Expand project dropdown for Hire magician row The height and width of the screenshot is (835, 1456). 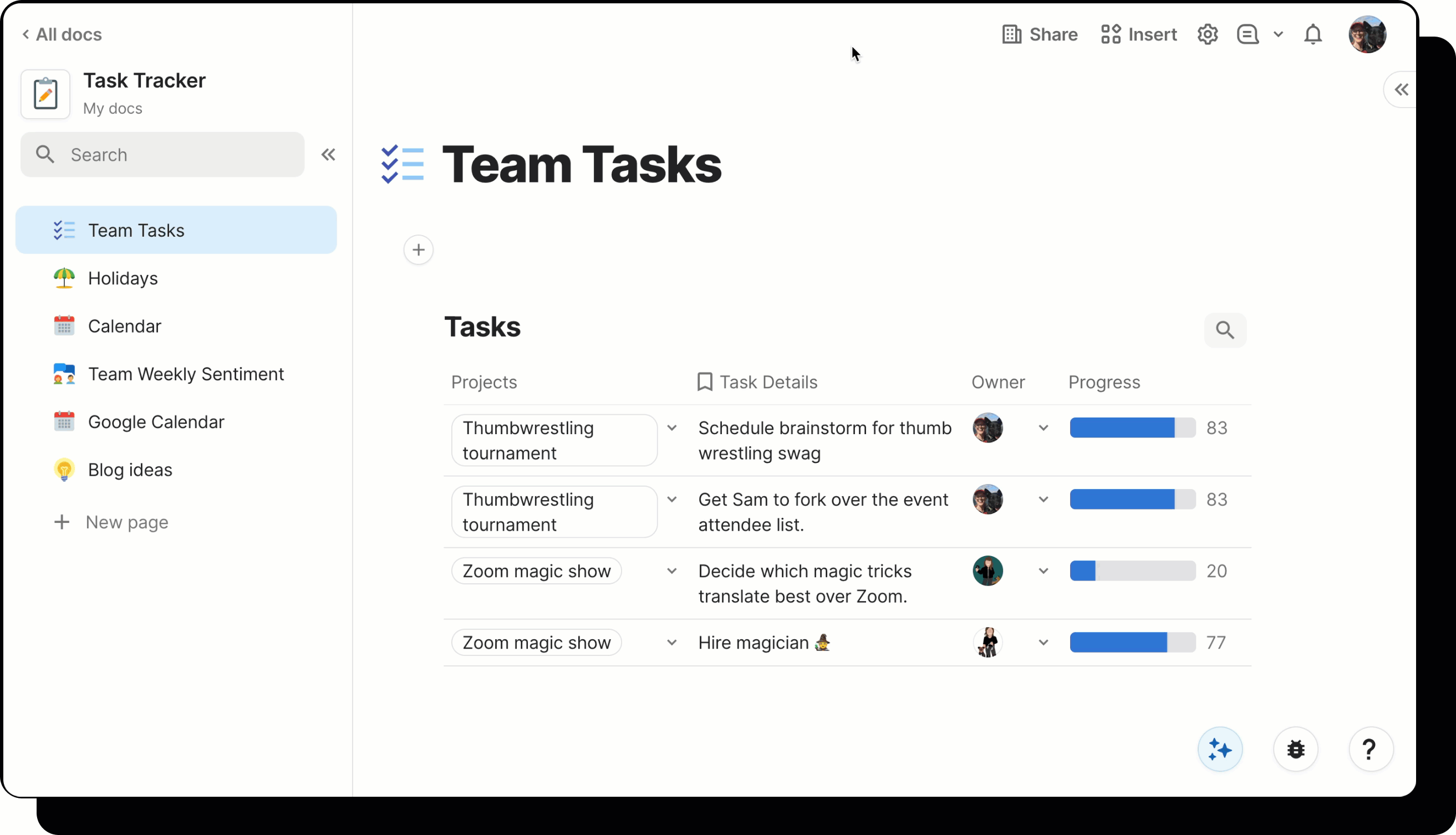point(671,642)
